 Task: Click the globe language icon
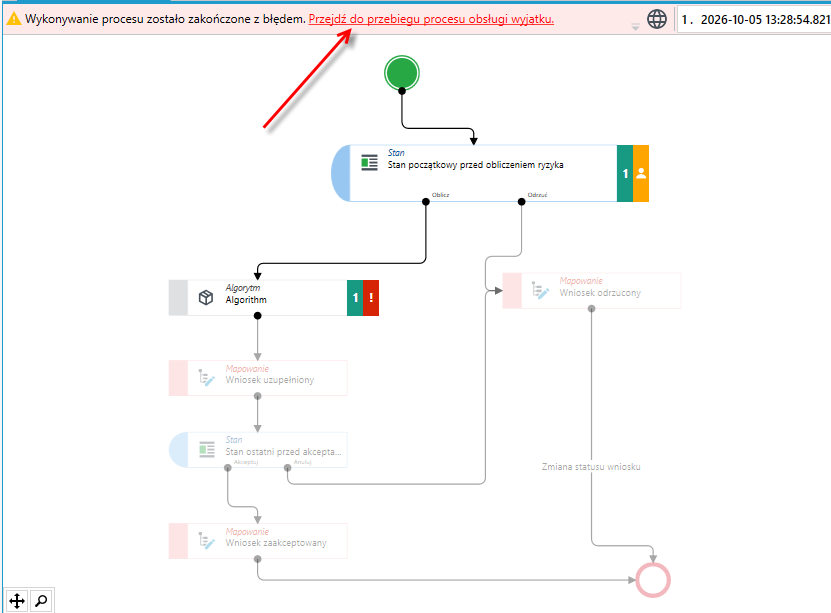point(657,19)
